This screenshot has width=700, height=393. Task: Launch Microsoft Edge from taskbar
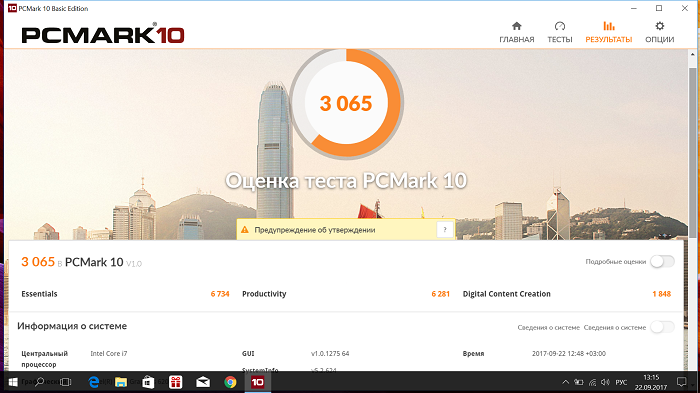[x=94, y=382]
